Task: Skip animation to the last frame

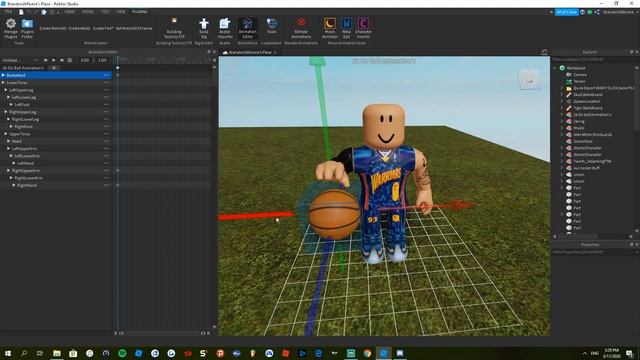Action: click(x=62, y=60)
